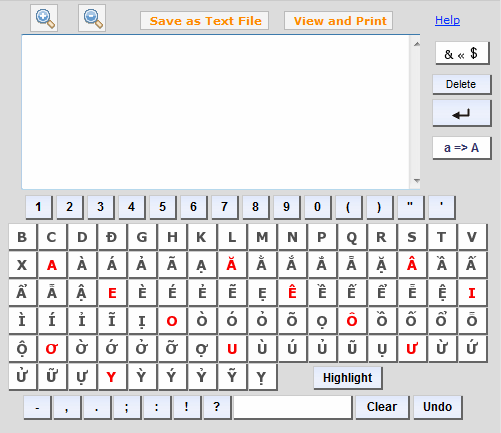This screenshot has width=501, height=433.
Task: Click the zoom out magnifier icon
Action: 92,18
